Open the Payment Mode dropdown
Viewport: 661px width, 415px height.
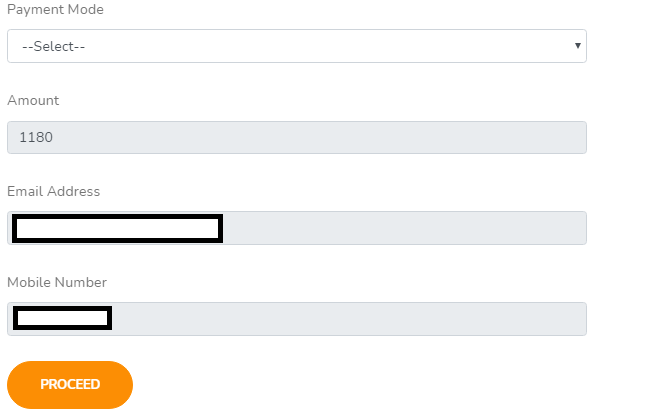click(296, 46)
